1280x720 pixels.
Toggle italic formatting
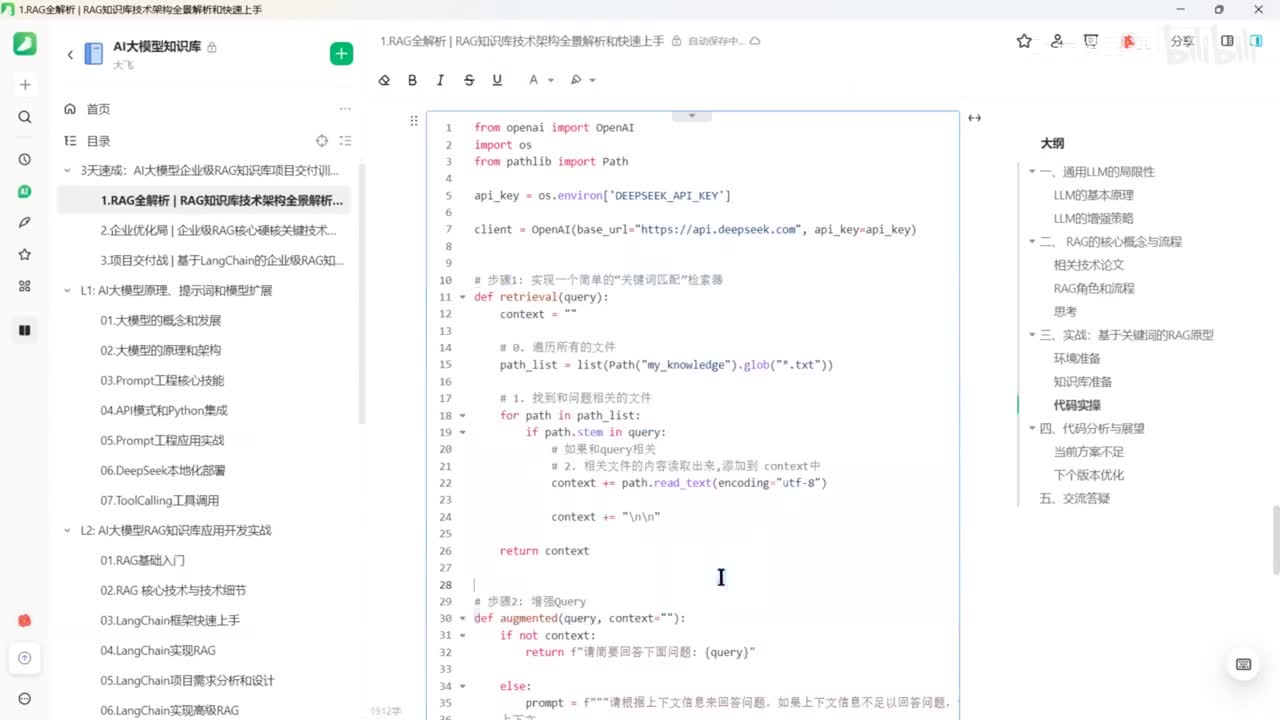tap(440, 80)
